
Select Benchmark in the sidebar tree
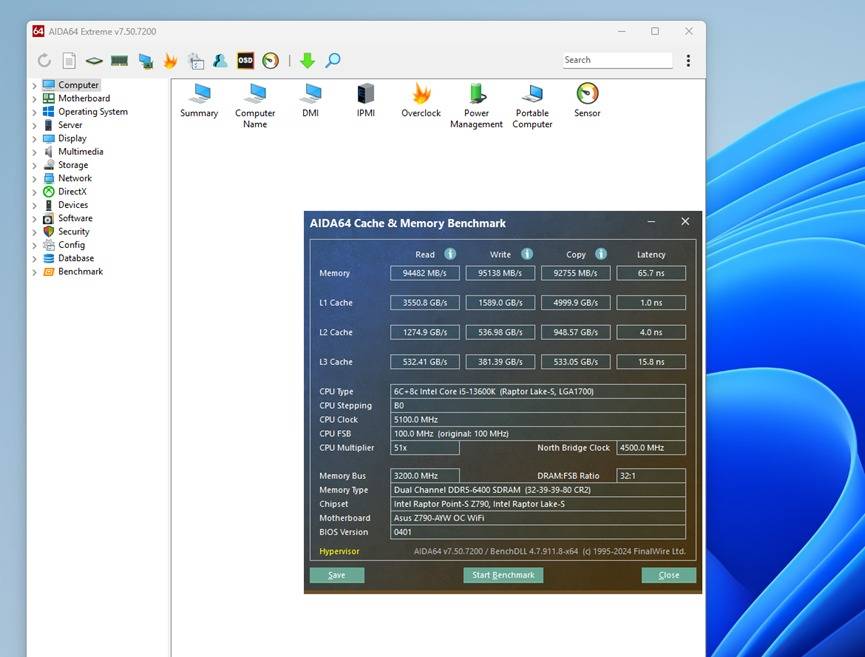[x=80, y=271]
